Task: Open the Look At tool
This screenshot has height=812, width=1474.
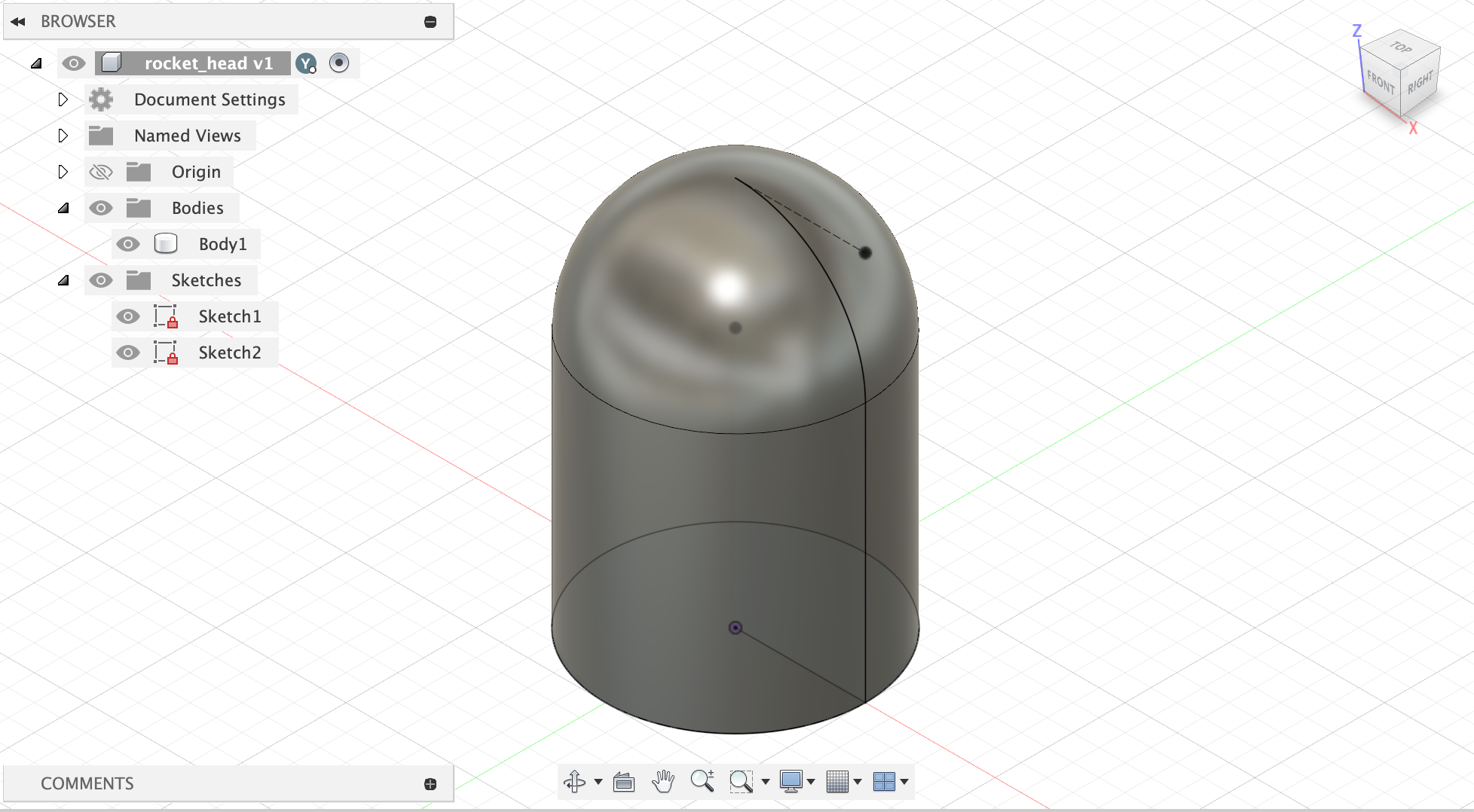Action: click(625, 781)
